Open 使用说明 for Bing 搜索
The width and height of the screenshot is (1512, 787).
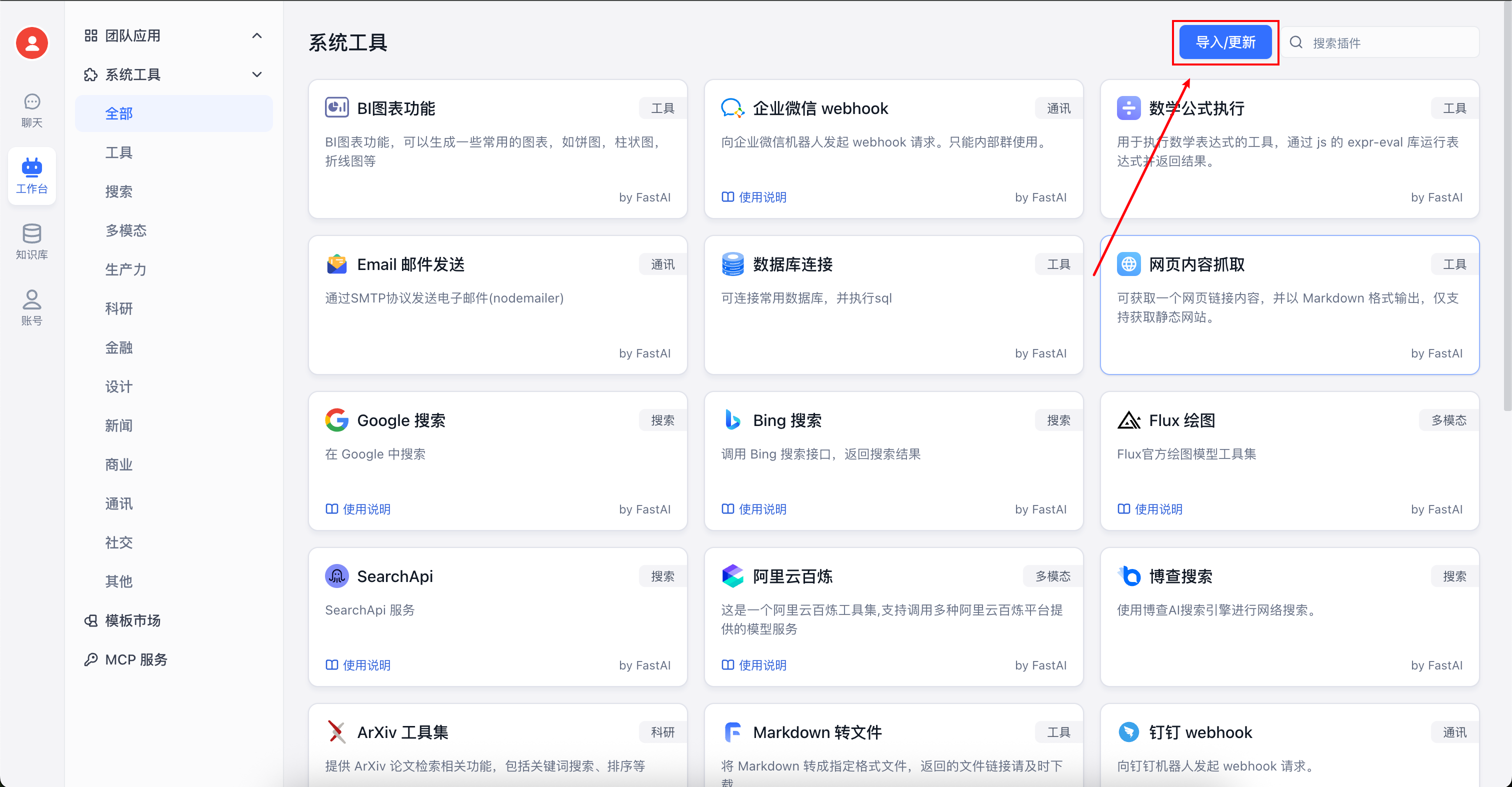click(x=754, y=509)
